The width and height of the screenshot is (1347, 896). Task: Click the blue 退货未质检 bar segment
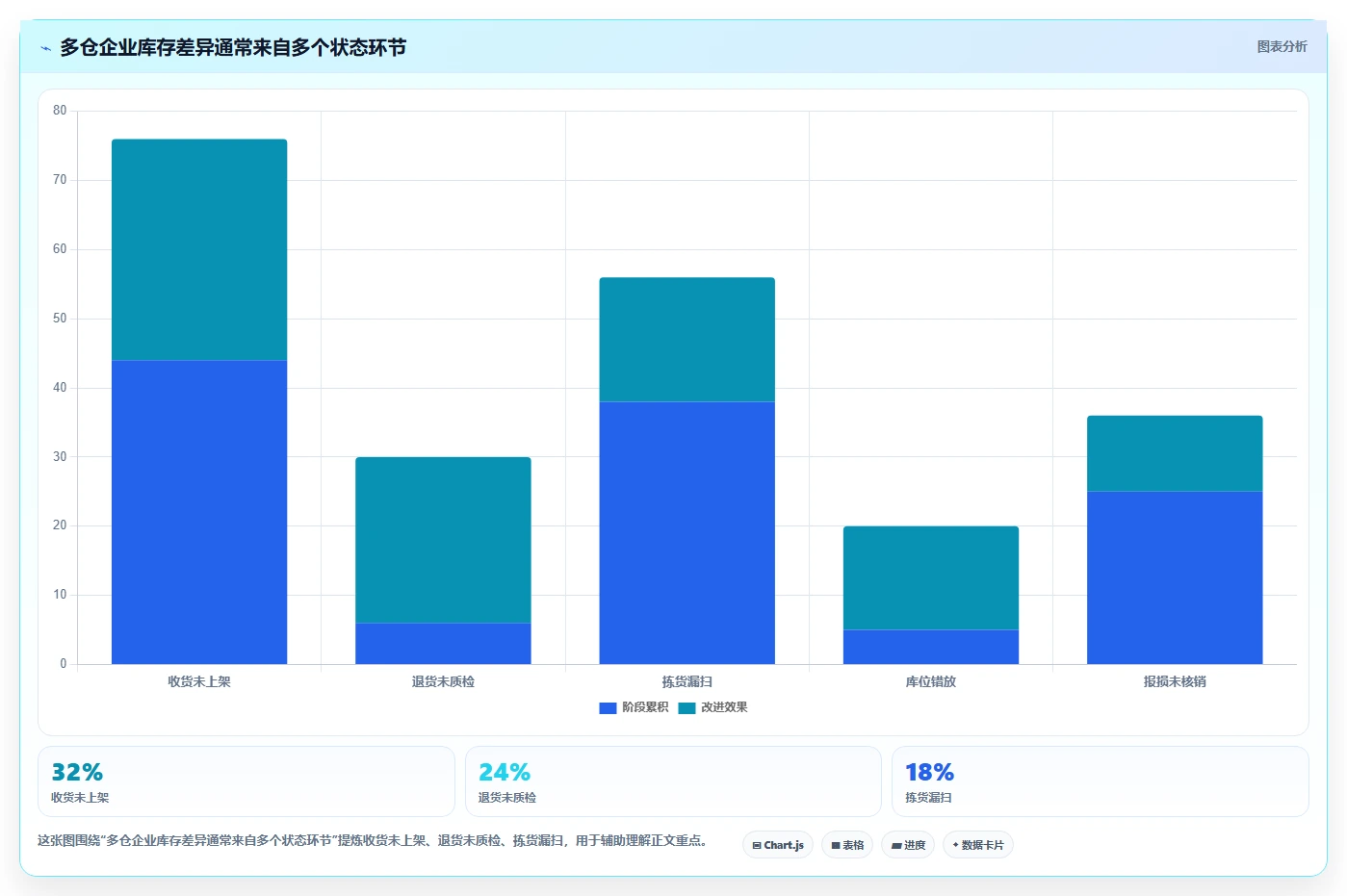pyautogui.click(x=443, y=644)
